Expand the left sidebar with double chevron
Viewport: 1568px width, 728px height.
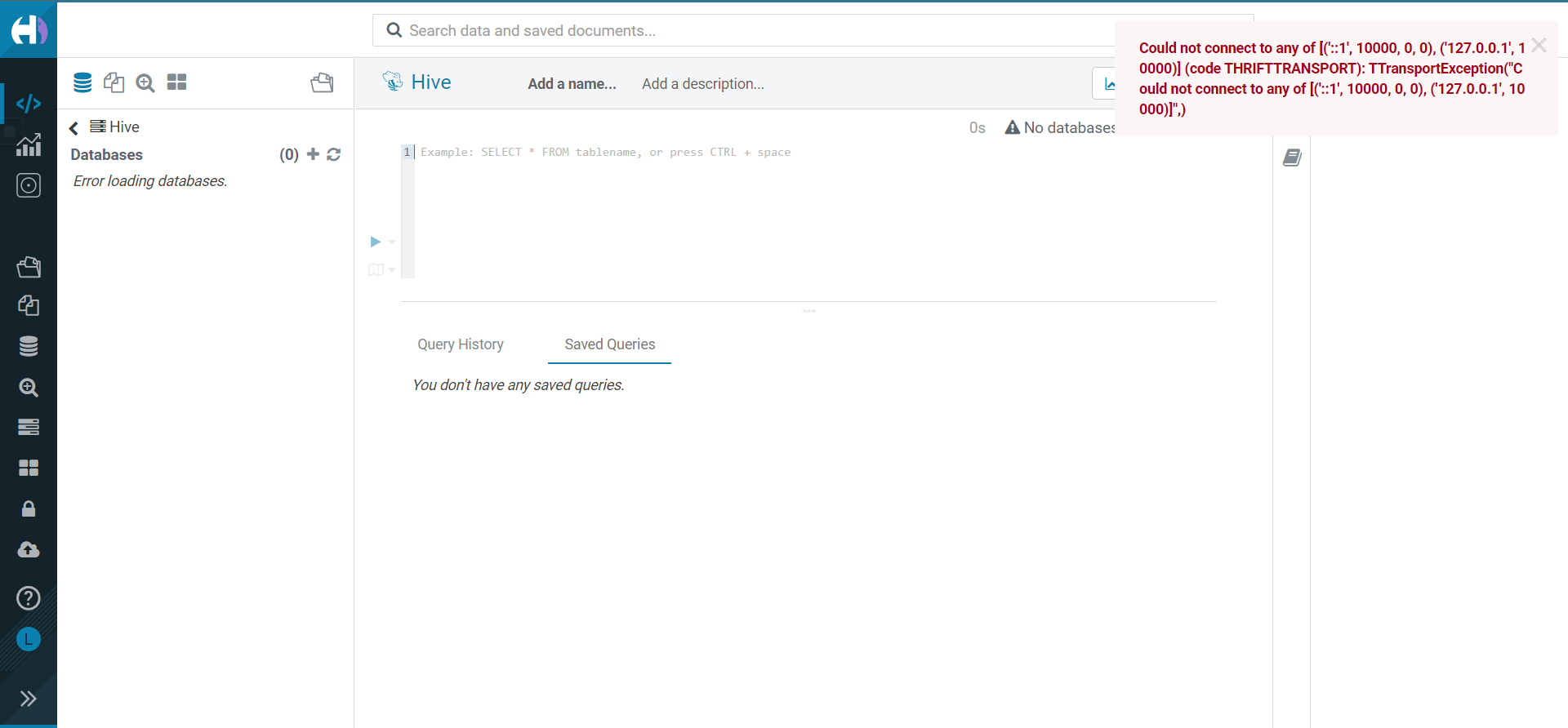(29, 699)
